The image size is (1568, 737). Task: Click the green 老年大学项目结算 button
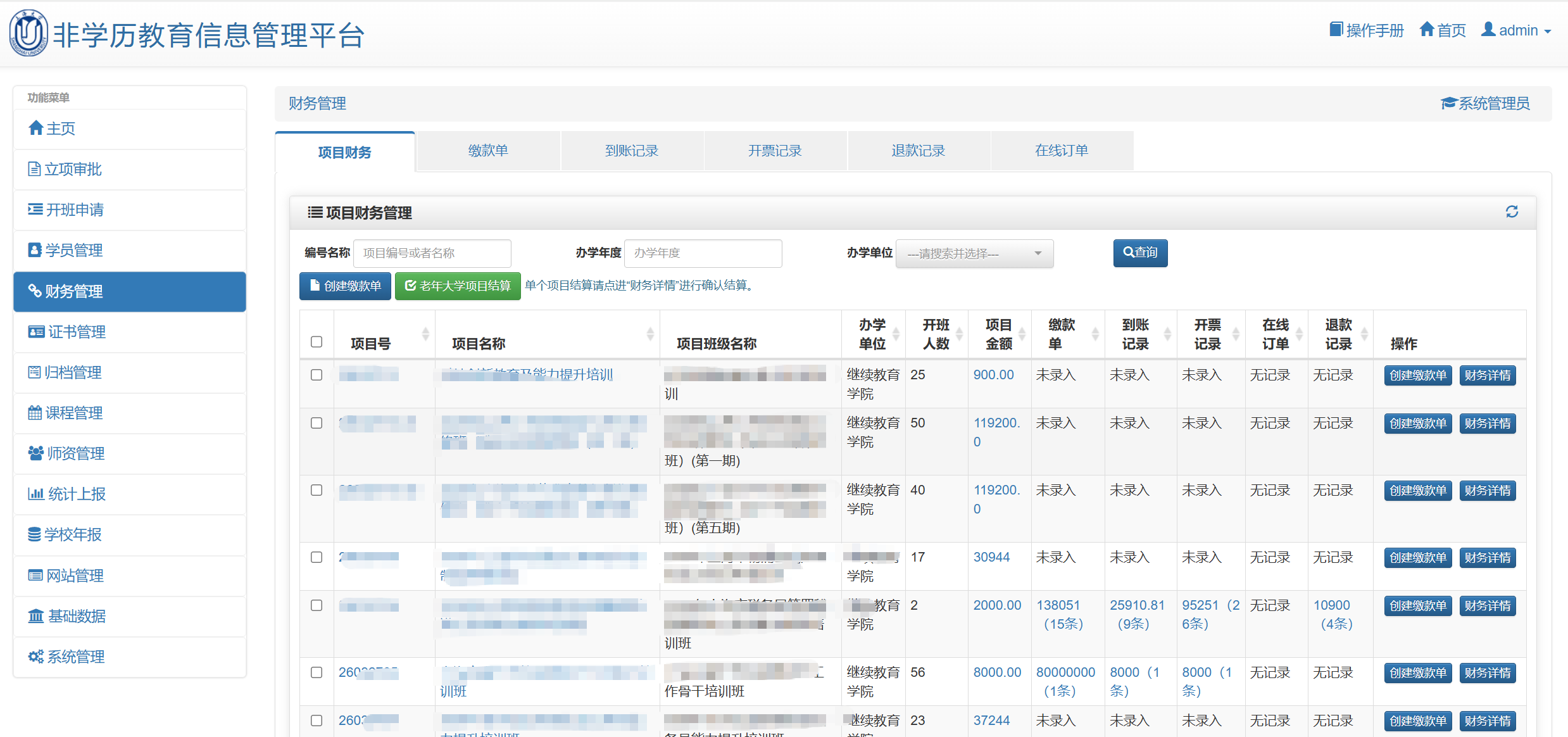click(458, 286)
